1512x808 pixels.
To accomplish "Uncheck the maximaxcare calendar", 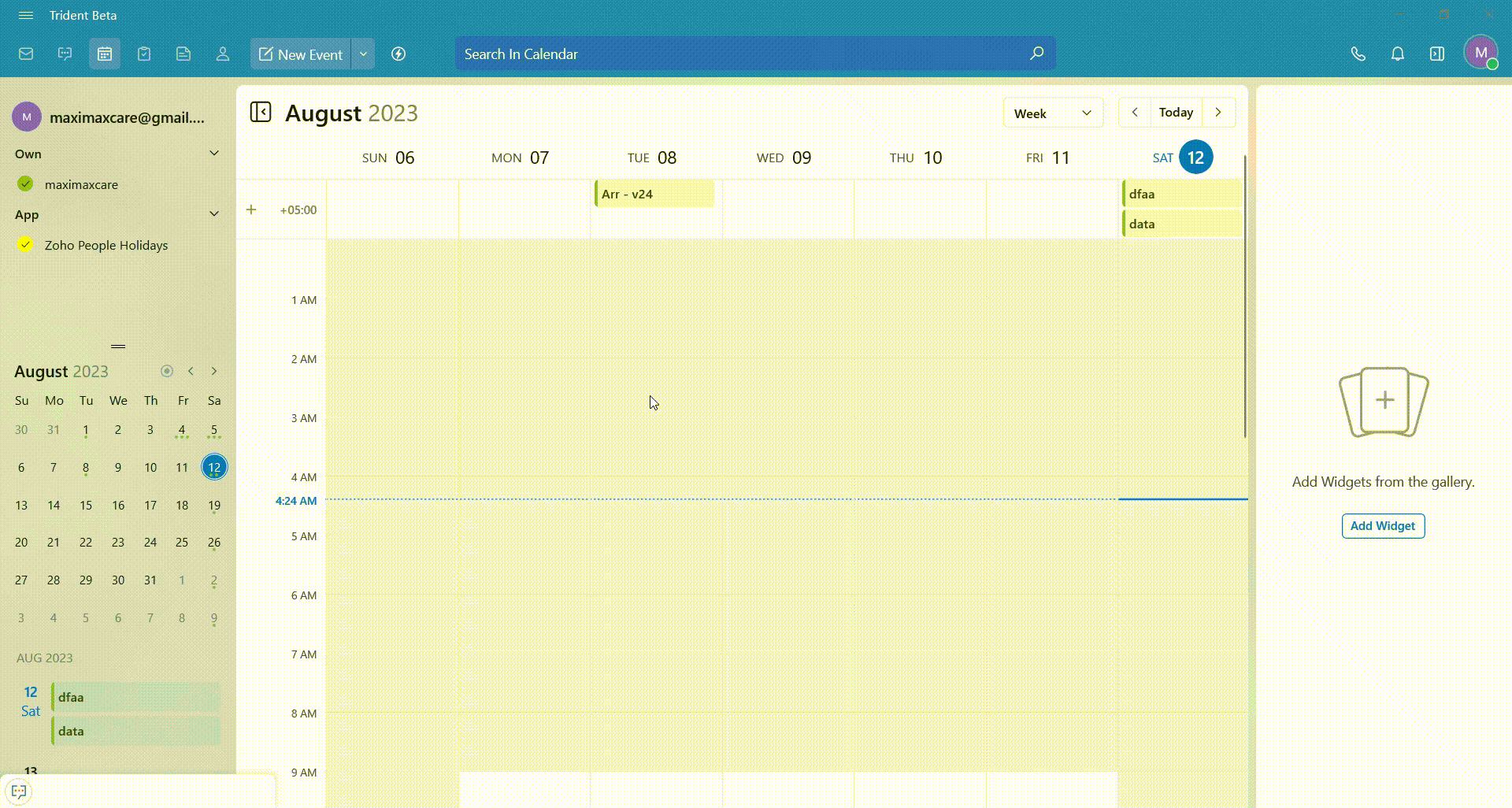I will (x=25, y=184).
